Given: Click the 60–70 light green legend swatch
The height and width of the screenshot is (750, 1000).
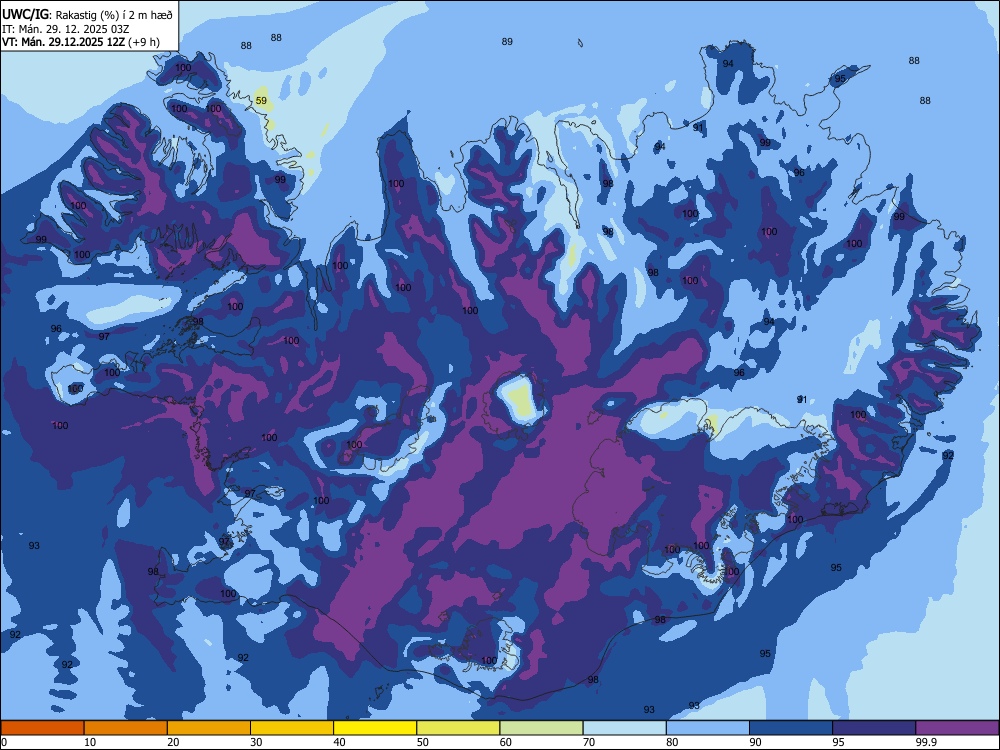Looking at the screenshot, I should point(541,728).
